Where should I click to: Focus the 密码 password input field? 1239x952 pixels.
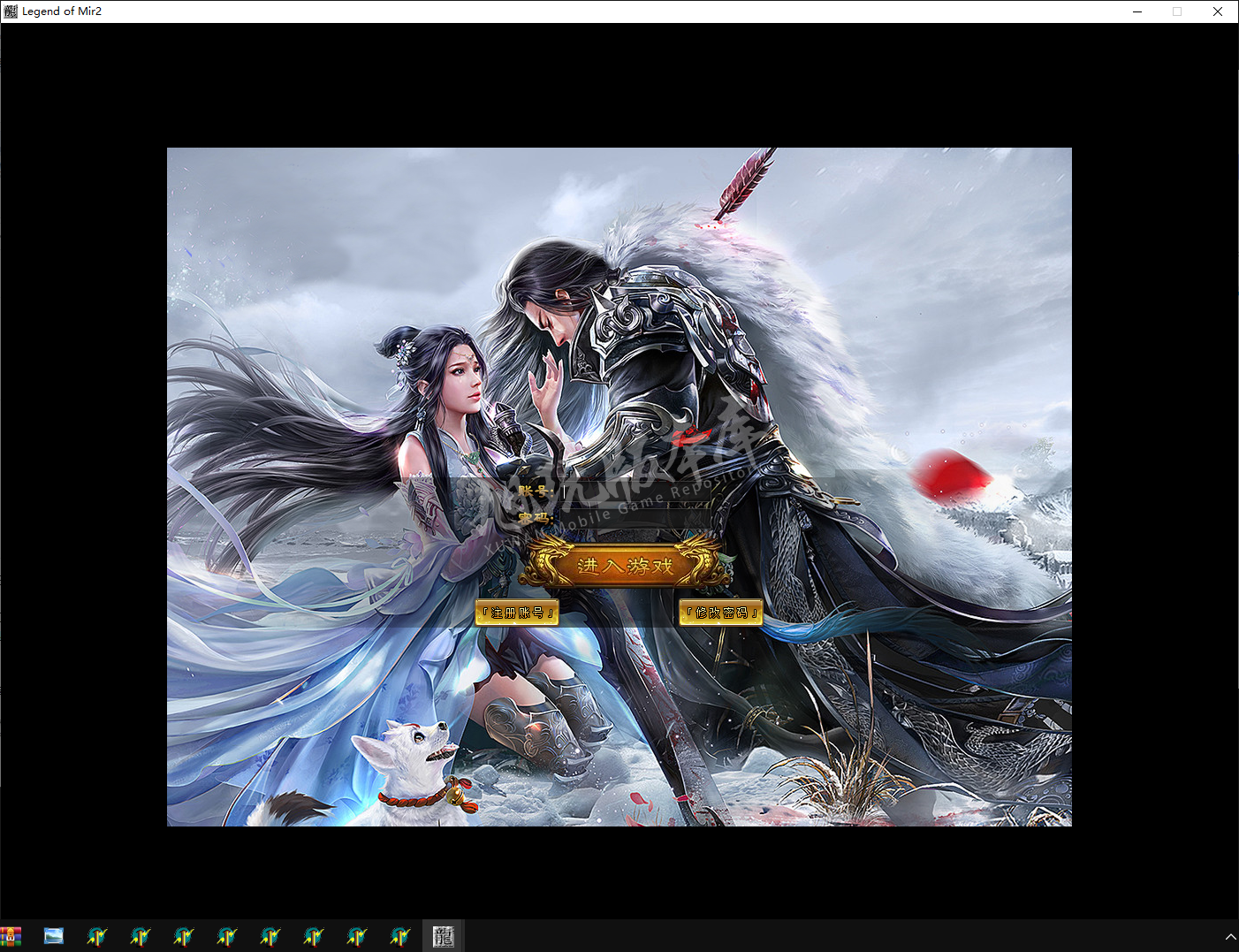click(635, 517)
